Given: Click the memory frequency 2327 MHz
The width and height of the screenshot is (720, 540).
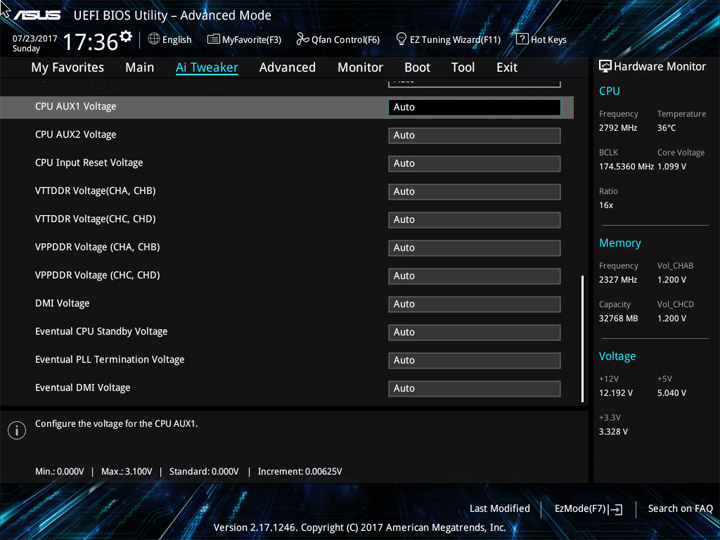Looking at the screenshot, I should pyautogui.click(x=618, y=280).
